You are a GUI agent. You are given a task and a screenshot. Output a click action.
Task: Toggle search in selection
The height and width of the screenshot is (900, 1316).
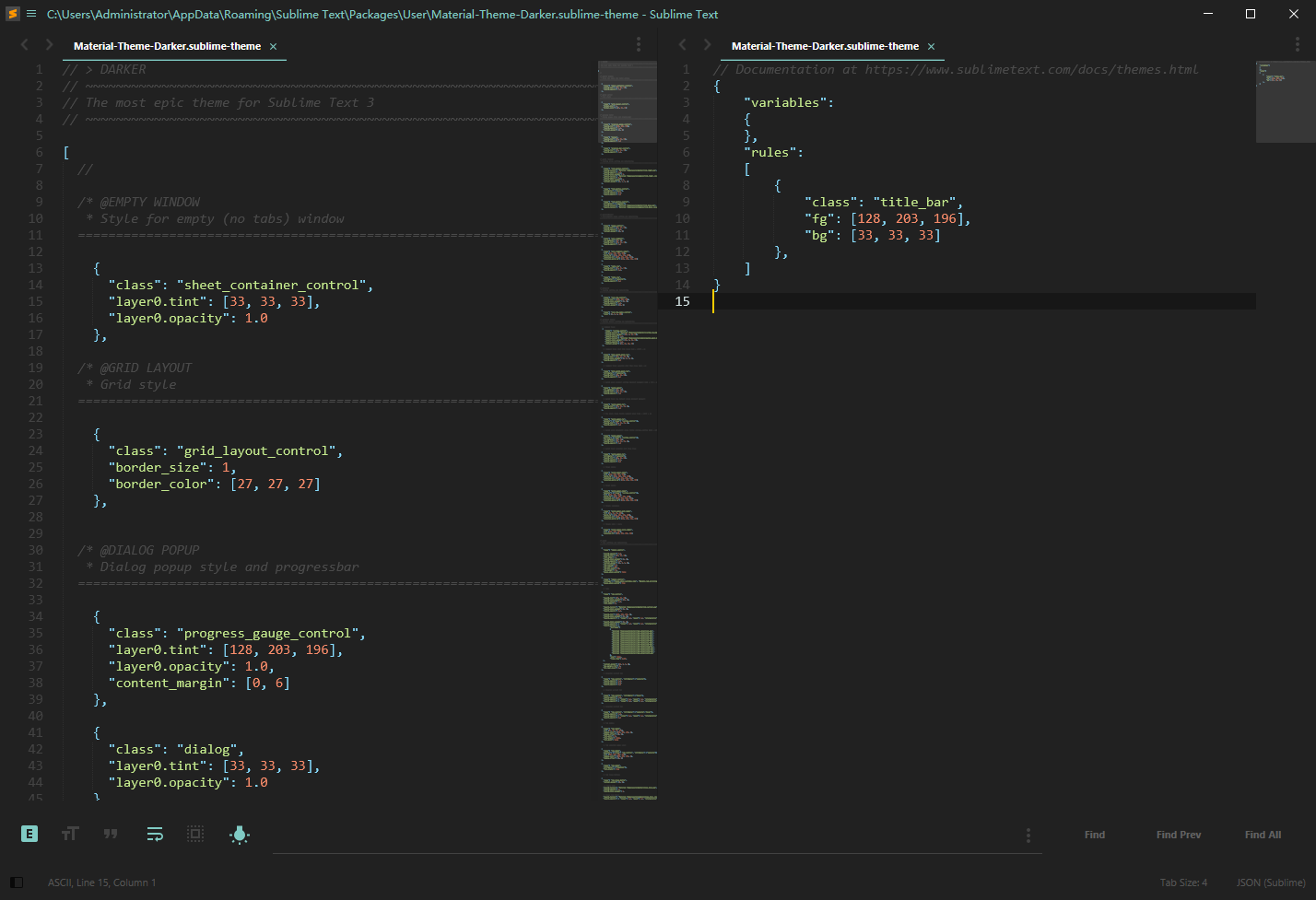[x=195, y=834]
